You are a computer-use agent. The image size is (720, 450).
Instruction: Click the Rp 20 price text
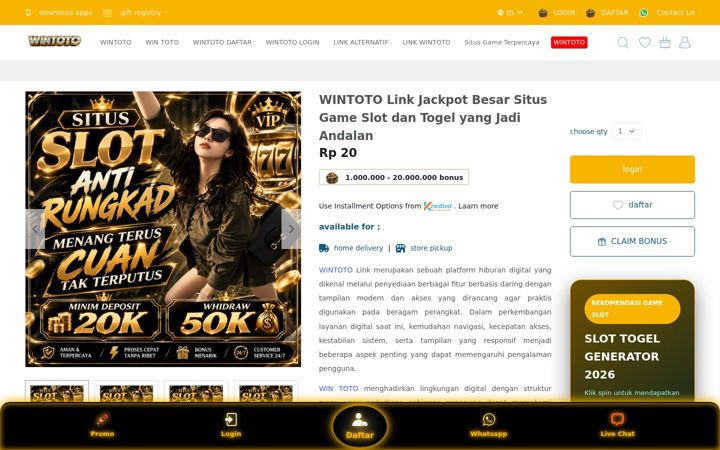point(338,153)
